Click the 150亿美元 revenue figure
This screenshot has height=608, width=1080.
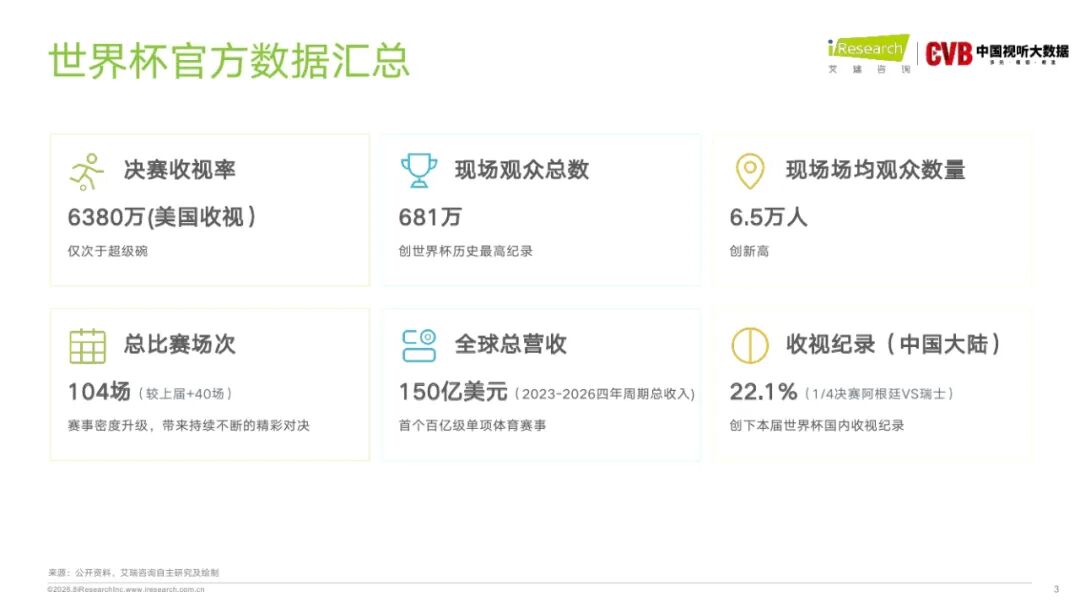(x=453, y=392)
